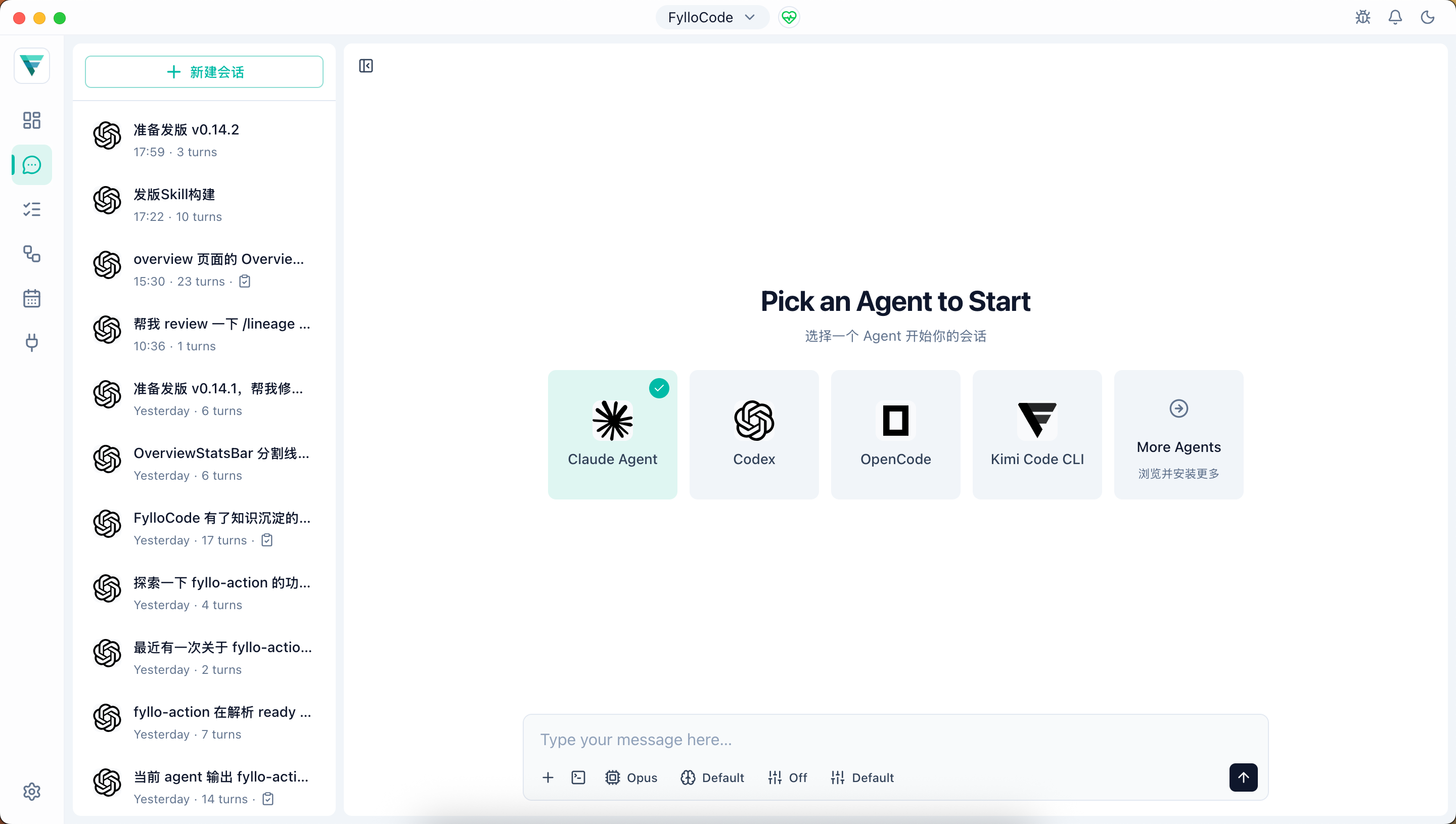Click the FylloCode logo in the sidebar
Image resolution: width=1456 pixels, height=824 pixels.
click(x=32, y=66)
